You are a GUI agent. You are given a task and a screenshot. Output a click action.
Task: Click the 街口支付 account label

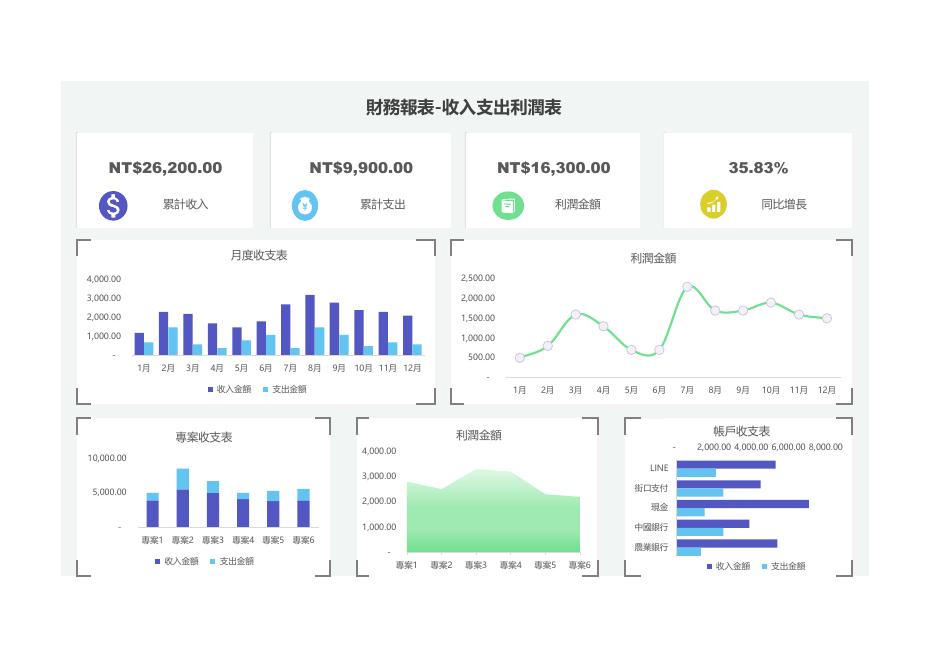pyautogui.click(x=651, y=488)
